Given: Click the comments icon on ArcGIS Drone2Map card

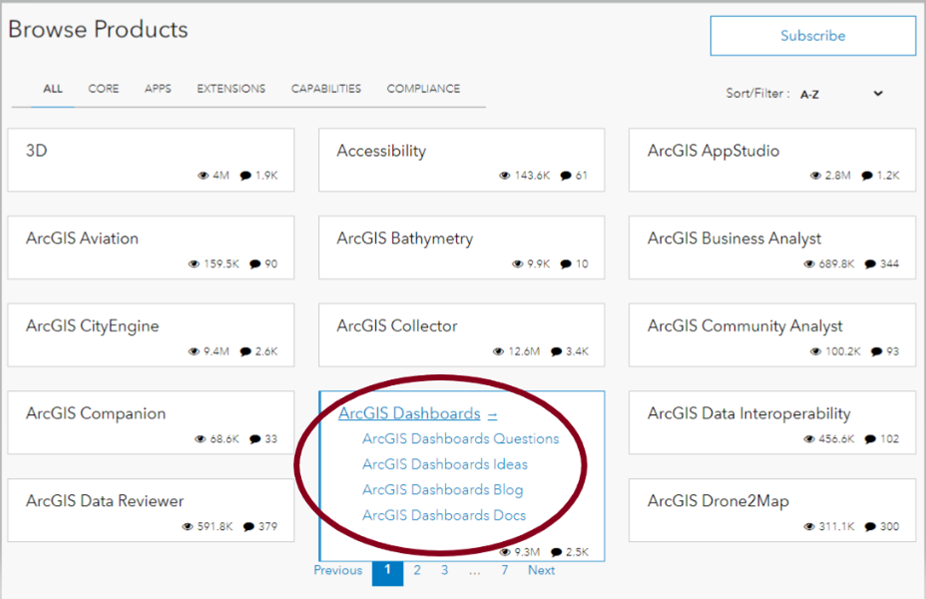Looking at the screenshot, I should pyautogui.click(x=870, y=526).
